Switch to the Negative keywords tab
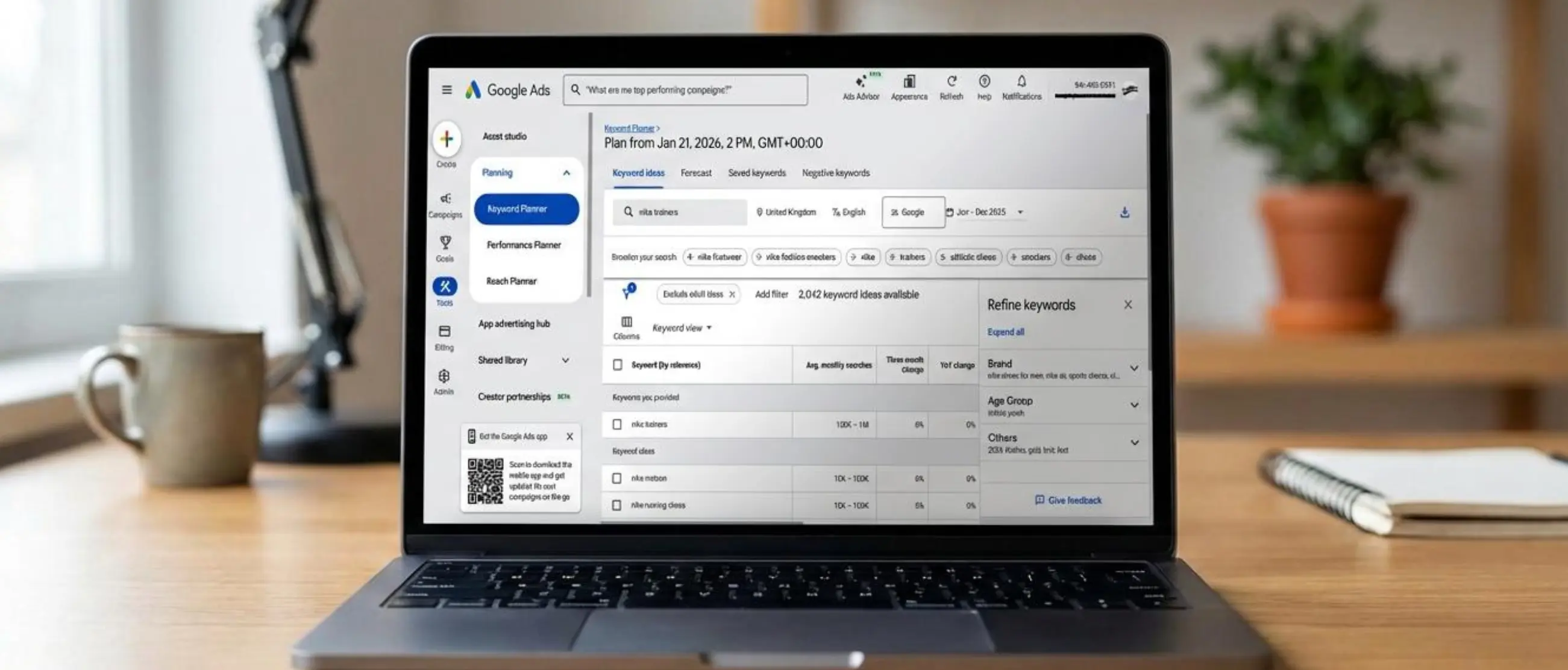 (835, 173)
